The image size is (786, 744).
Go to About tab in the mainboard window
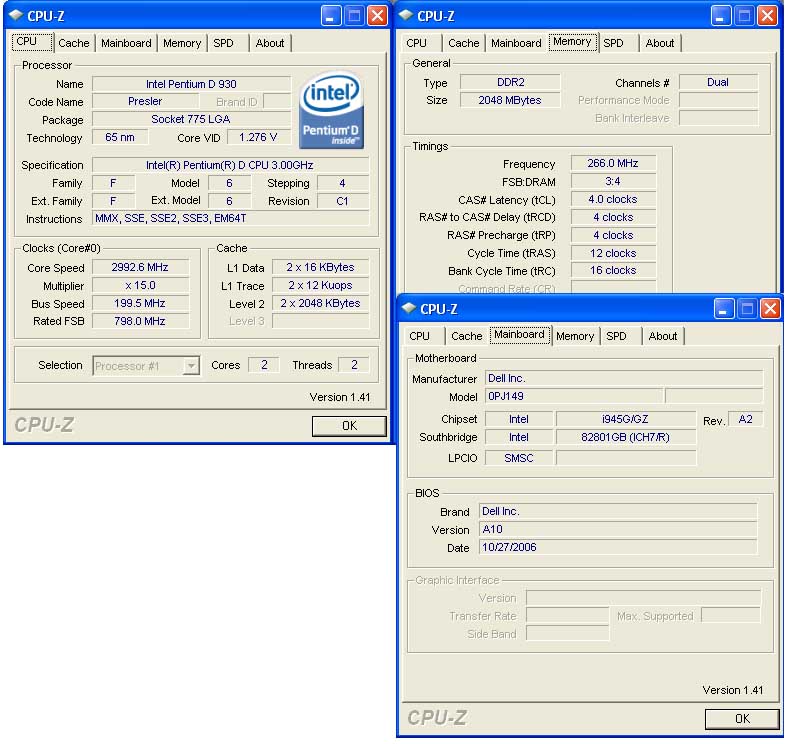(663, 336)
